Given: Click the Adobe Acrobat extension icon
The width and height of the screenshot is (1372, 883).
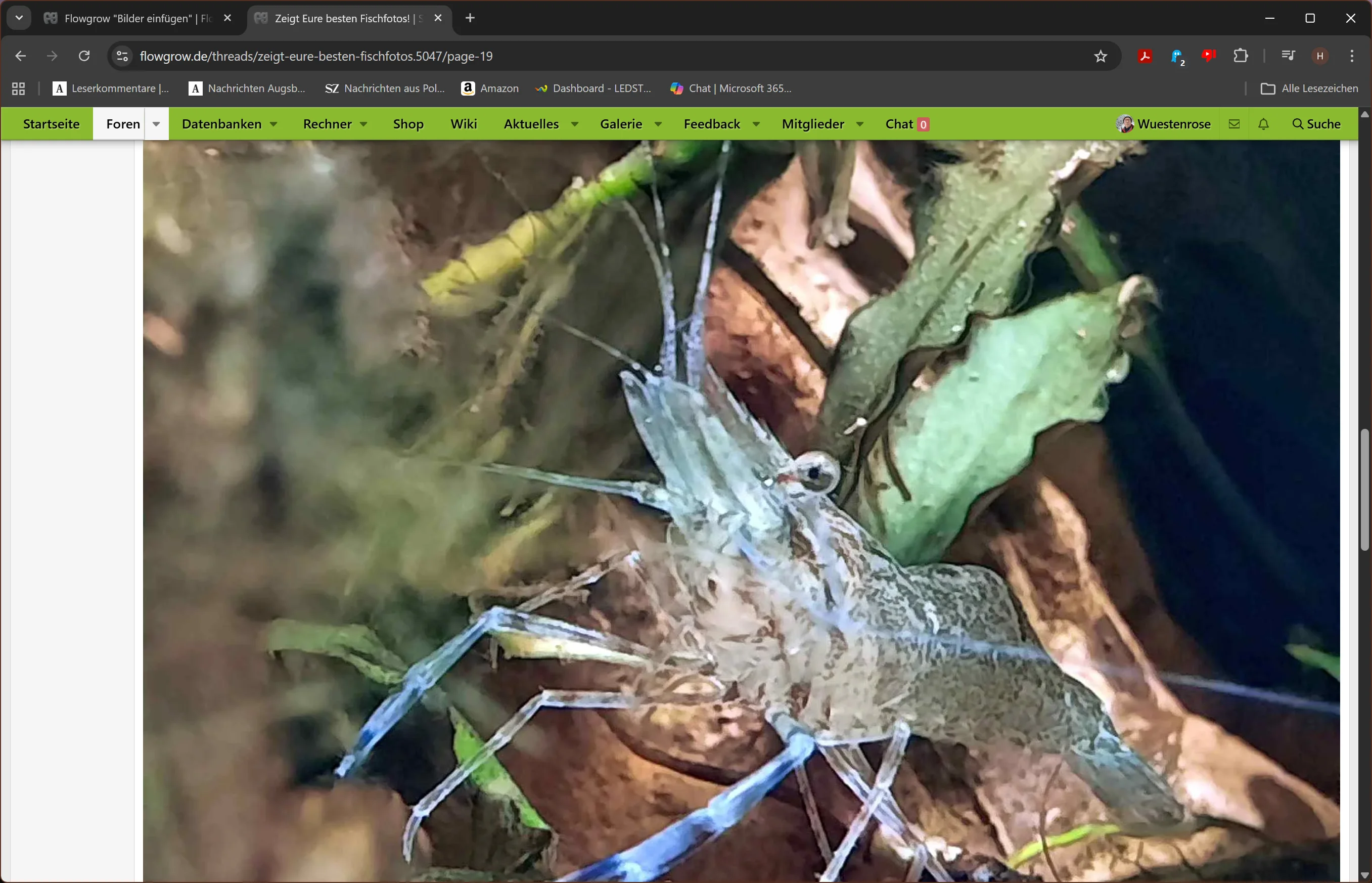Looking at the screenshot, I should click(1145, 56).
